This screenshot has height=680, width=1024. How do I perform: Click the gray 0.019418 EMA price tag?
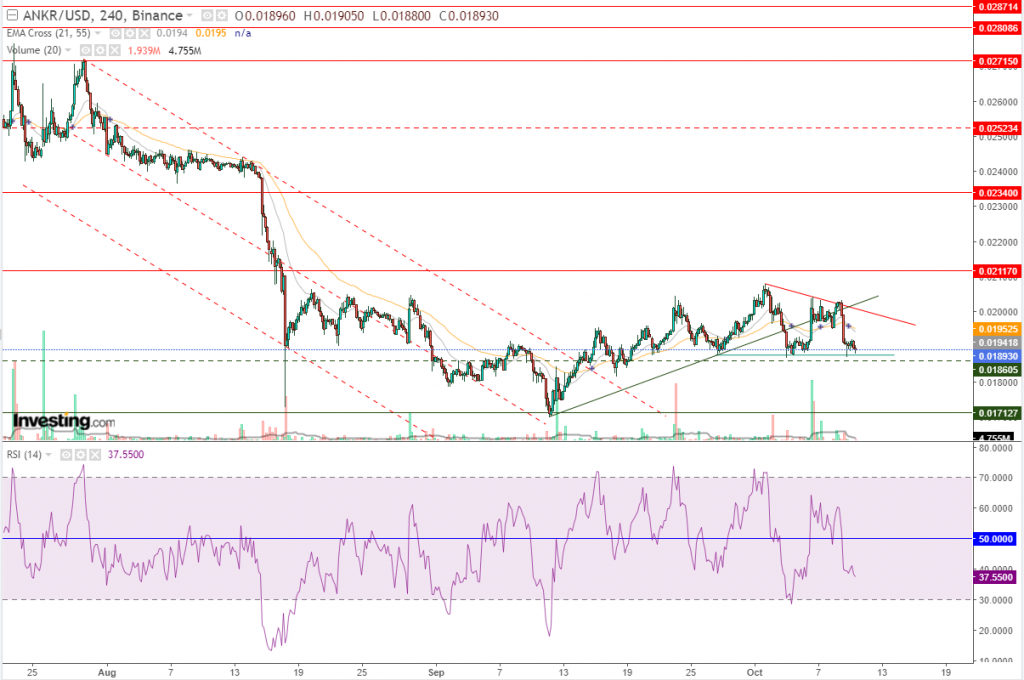click(997, 342)
